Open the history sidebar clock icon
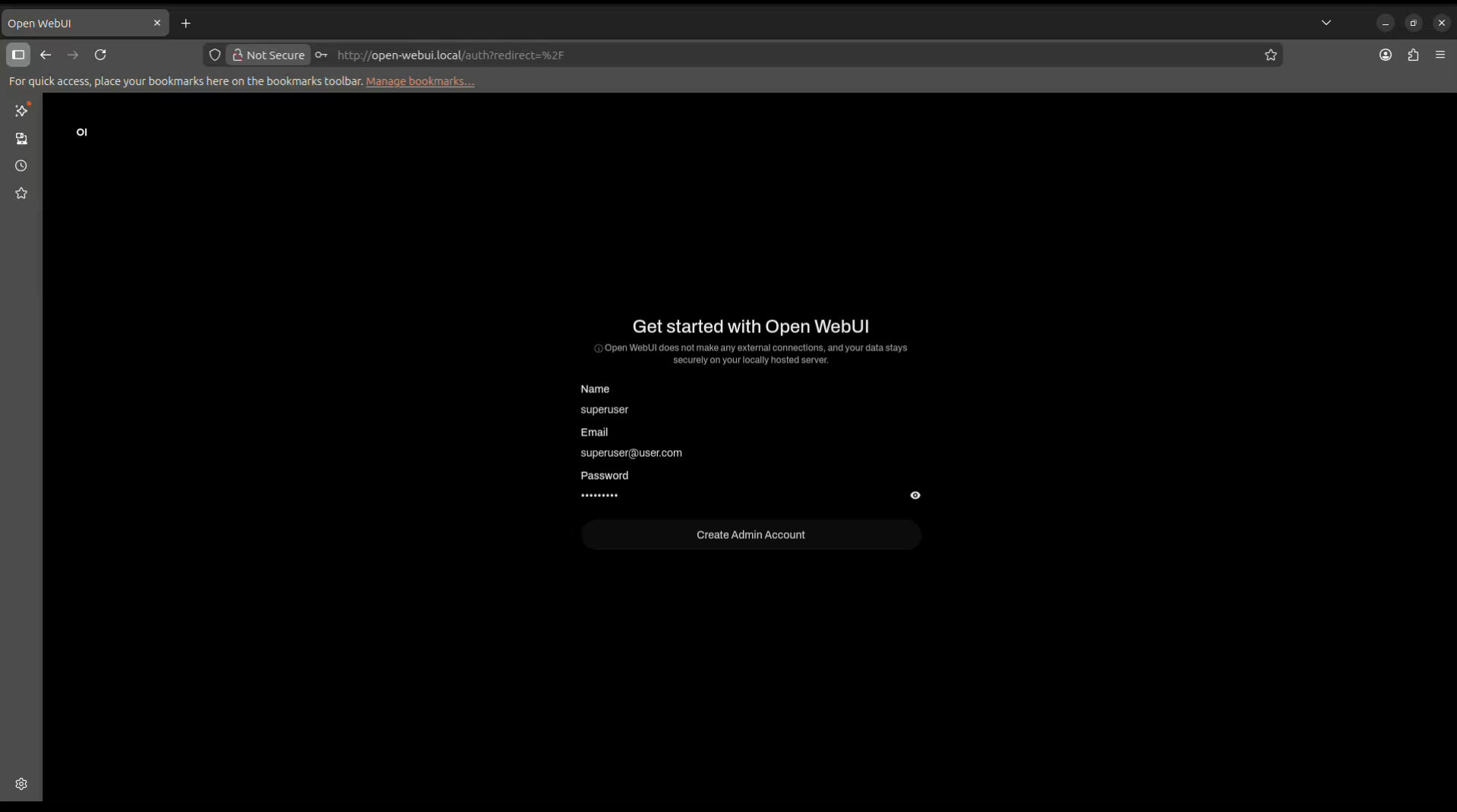This screenshot has width=1457, height=812. click(21, 166)
